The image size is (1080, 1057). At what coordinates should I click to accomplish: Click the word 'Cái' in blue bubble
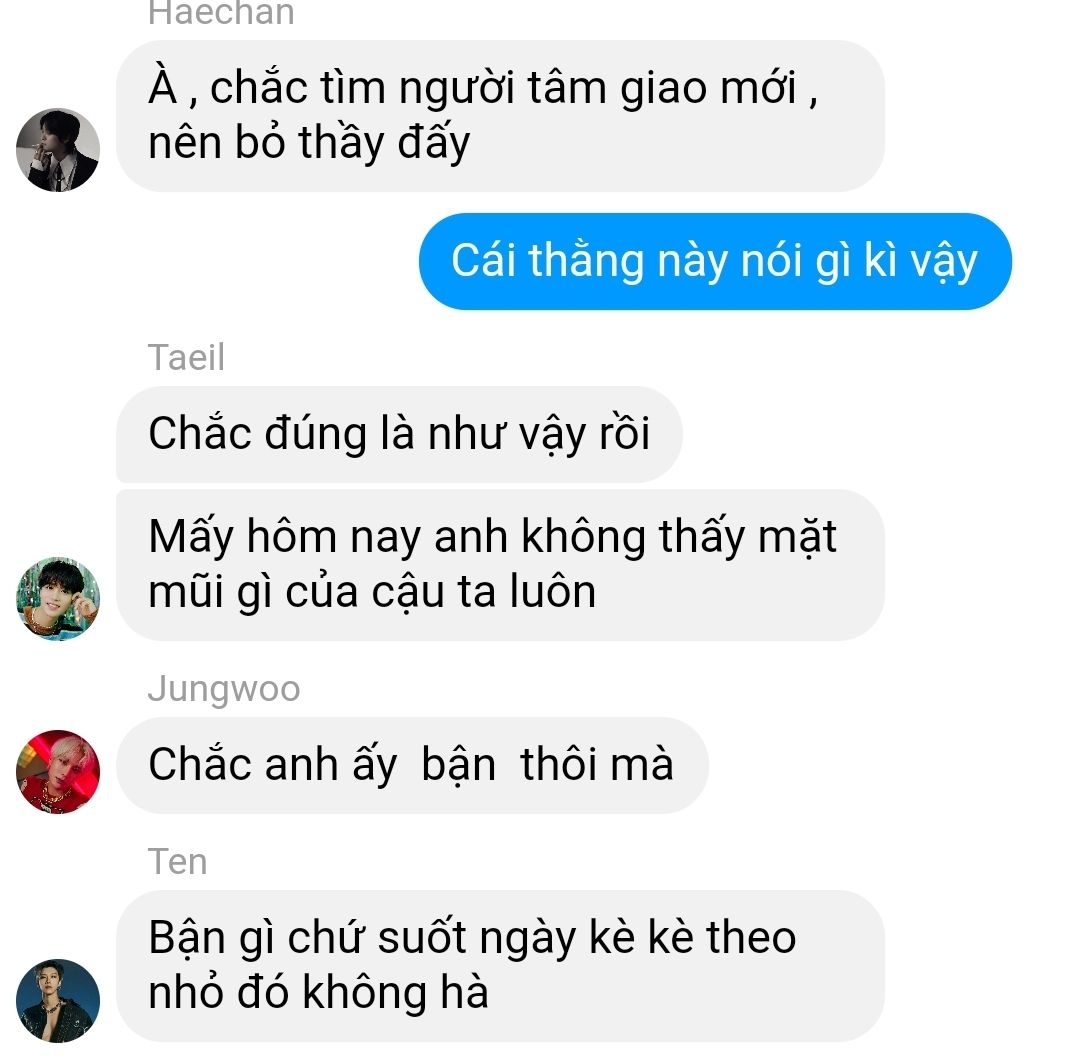tap(484, 260)
